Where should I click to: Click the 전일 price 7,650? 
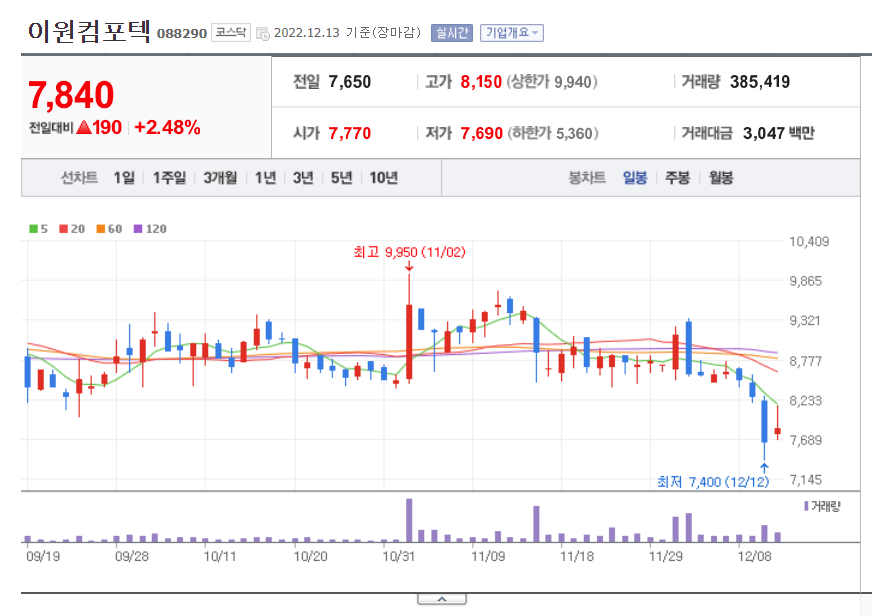click(349, 82)
